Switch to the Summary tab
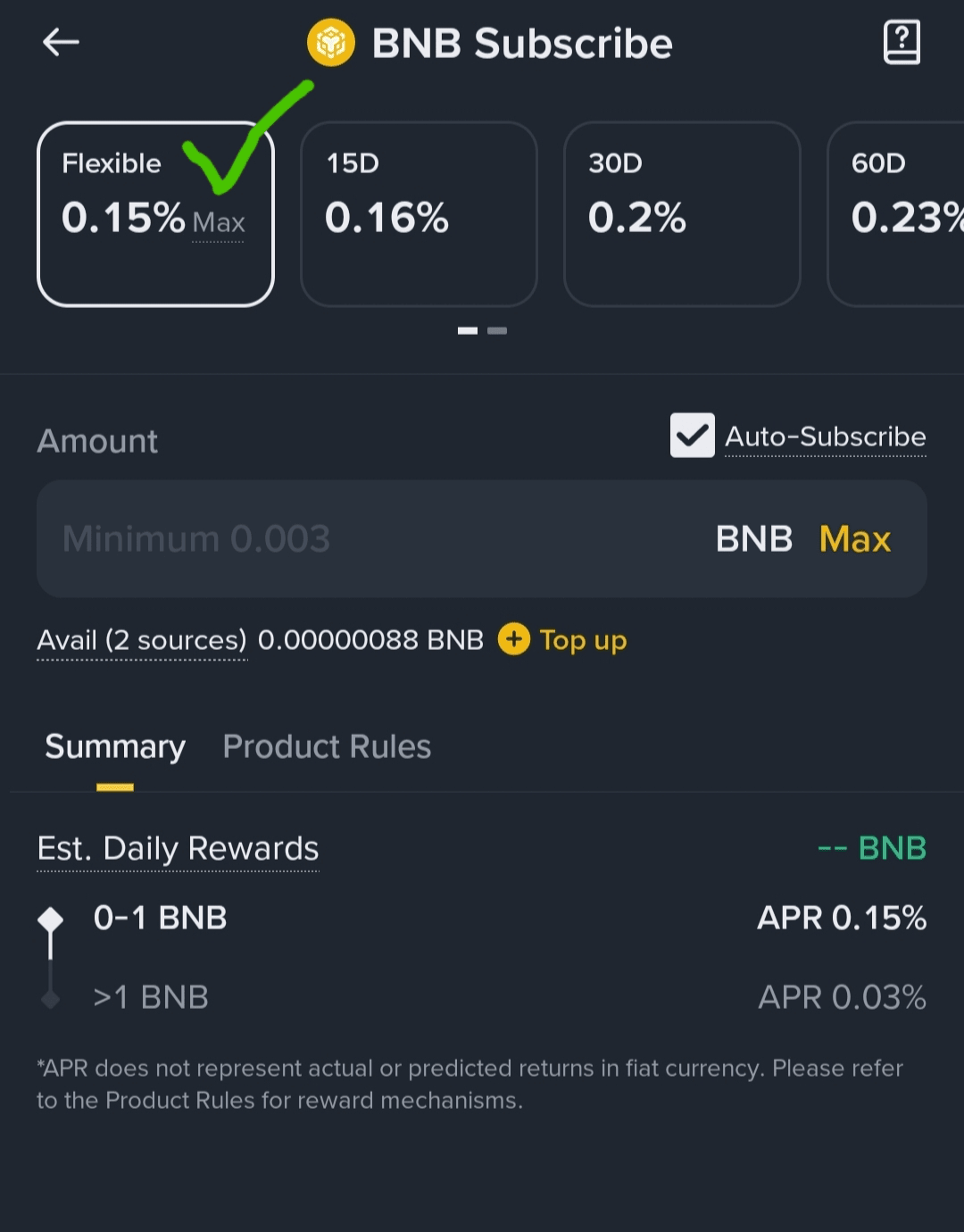Viewport: 964px width, 1232px height. (115, 746)
